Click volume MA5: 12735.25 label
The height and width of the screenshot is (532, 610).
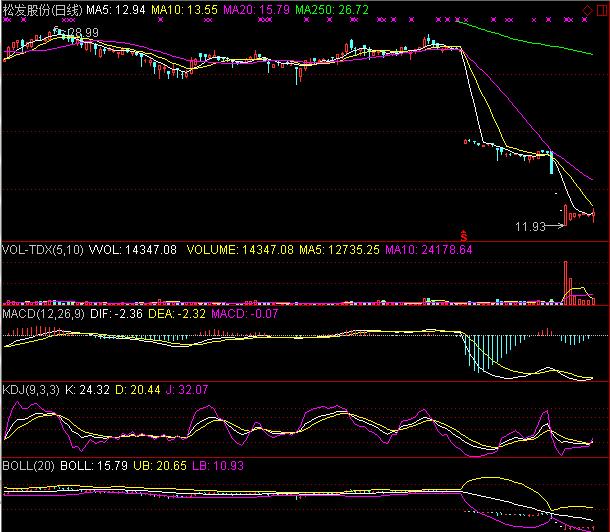coord(339,250)
